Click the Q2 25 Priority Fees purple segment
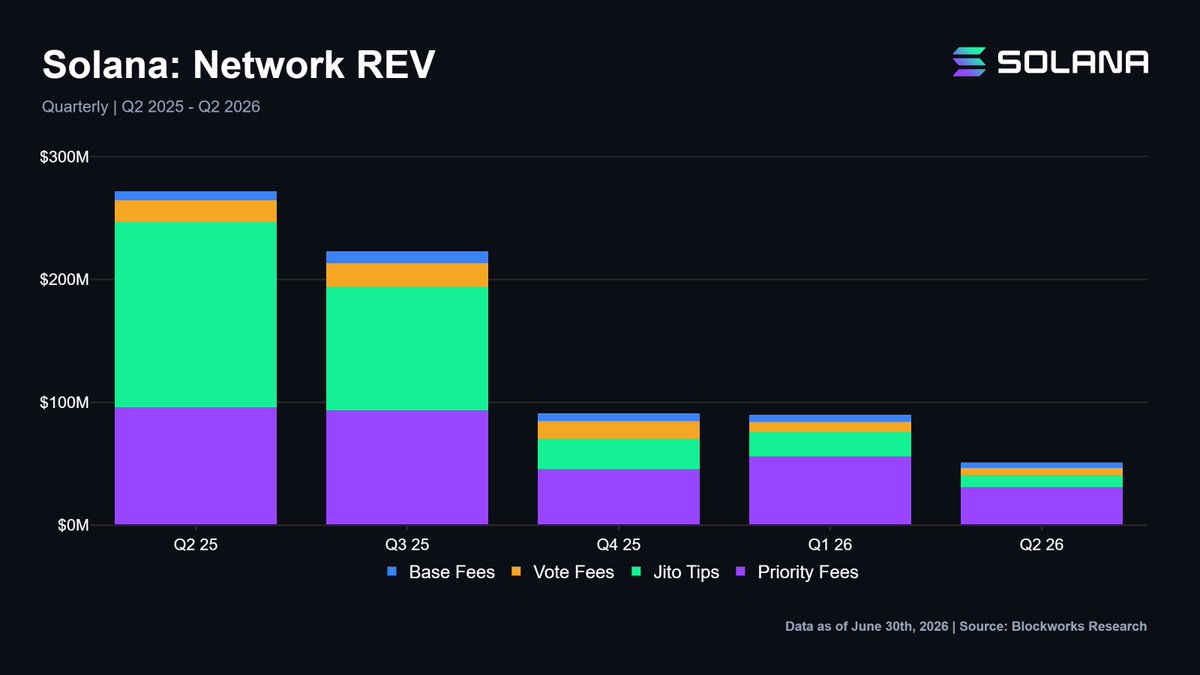1200x675 pixels. [196, 466]
